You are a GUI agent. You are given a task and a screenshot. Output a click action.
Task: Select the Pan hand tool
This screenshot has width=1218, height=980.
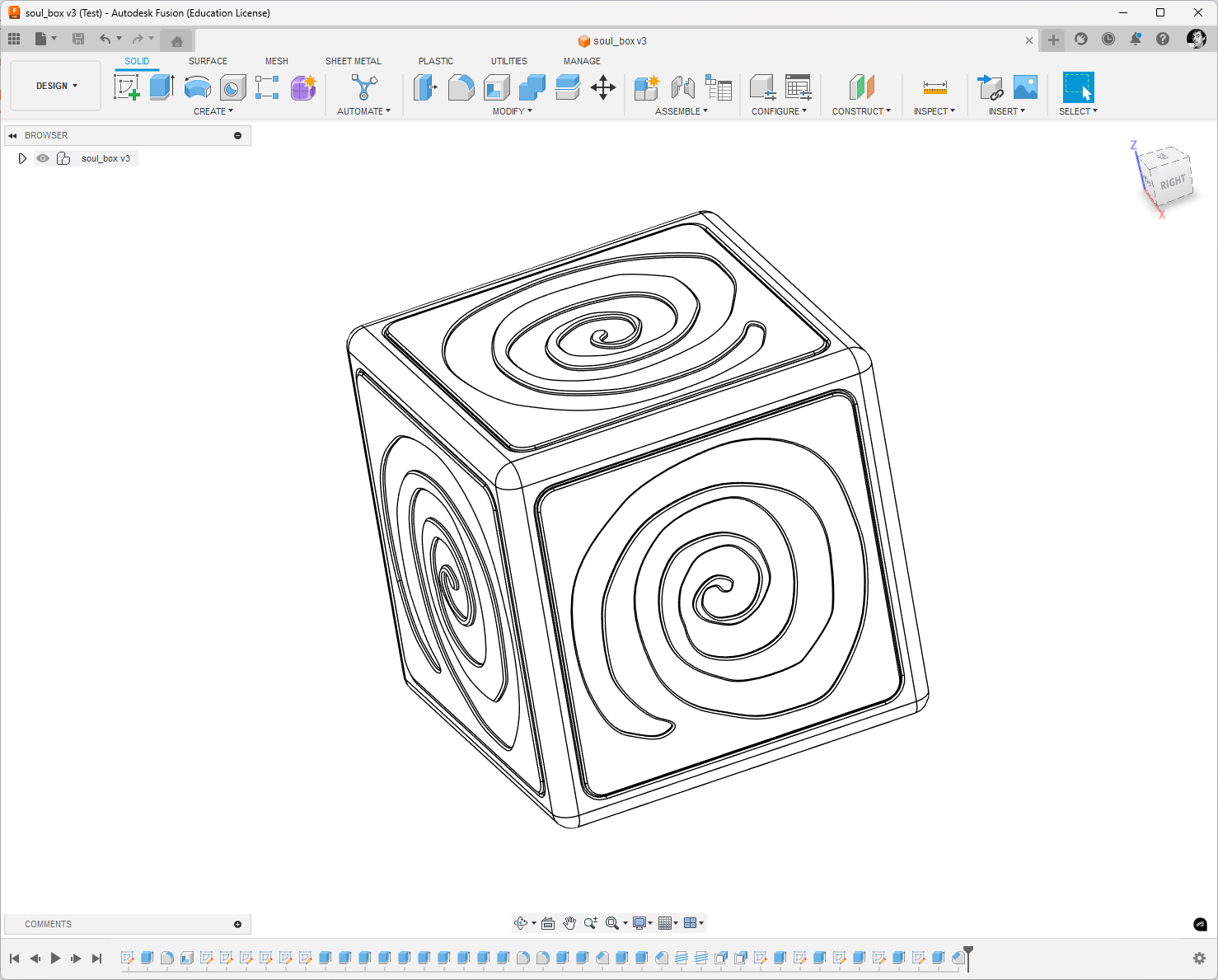569,923
